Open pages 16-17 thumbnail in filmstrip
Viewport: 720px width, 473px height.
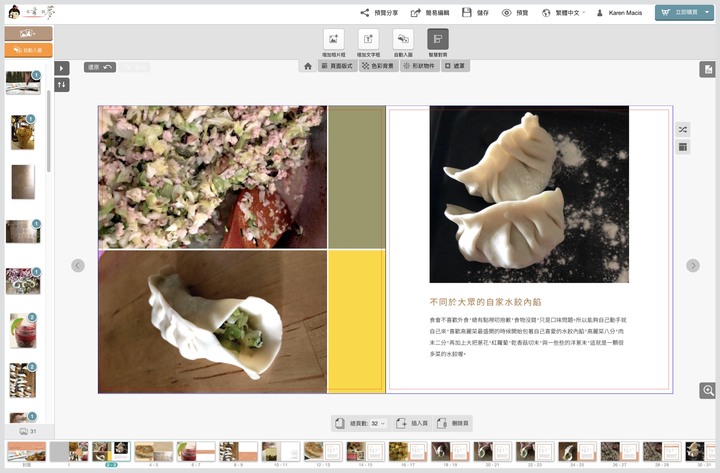point(408,451)
